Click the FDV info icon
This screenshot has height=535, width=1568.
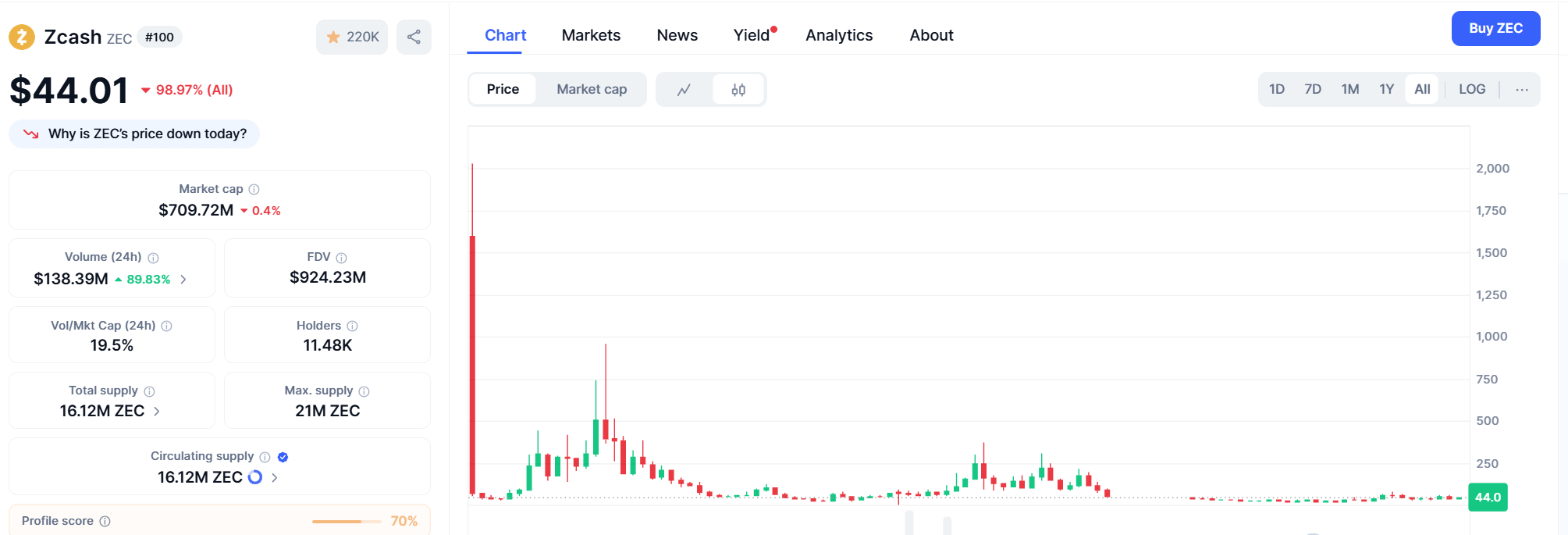(x=341, y=258)
